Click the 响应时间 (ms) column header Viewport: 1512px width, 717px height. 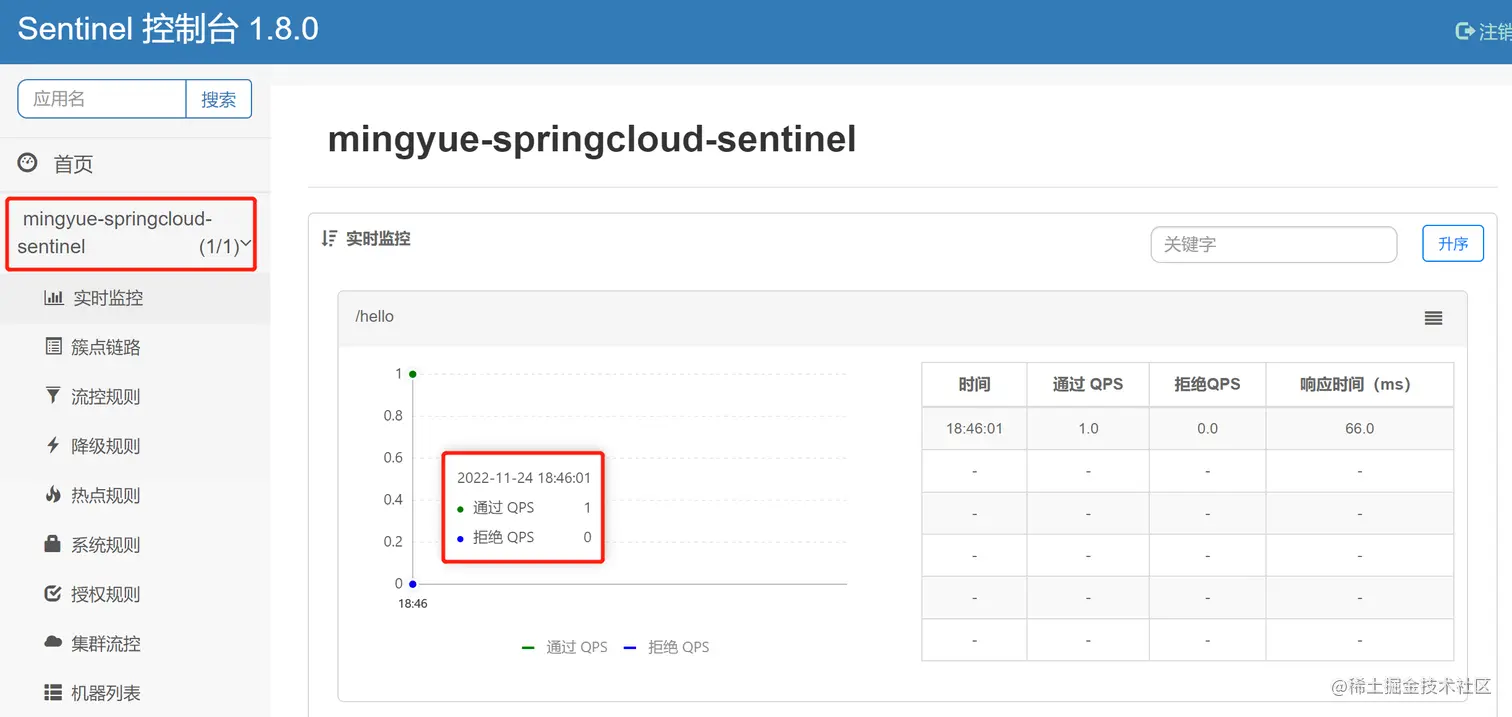pos(1359,384)
